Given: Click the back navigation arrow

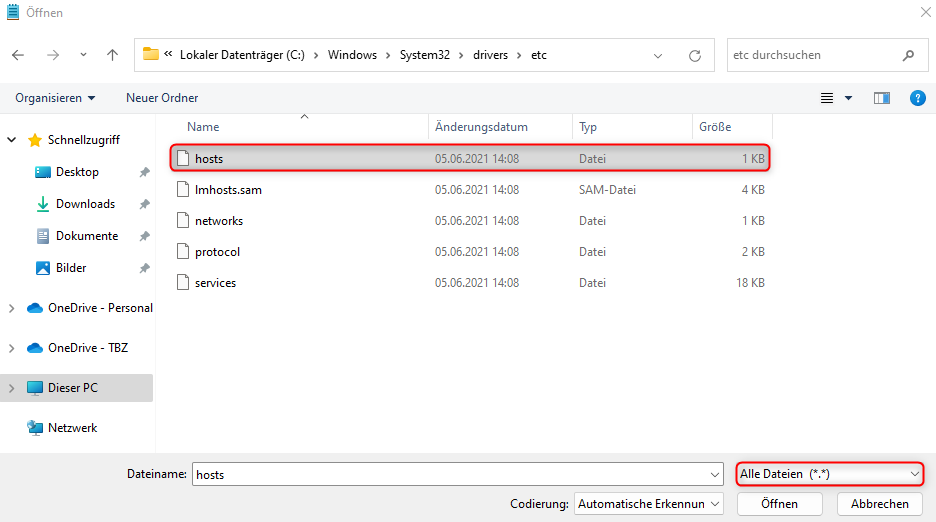Looking at the screenshot, I should click(x=19, y=55).
